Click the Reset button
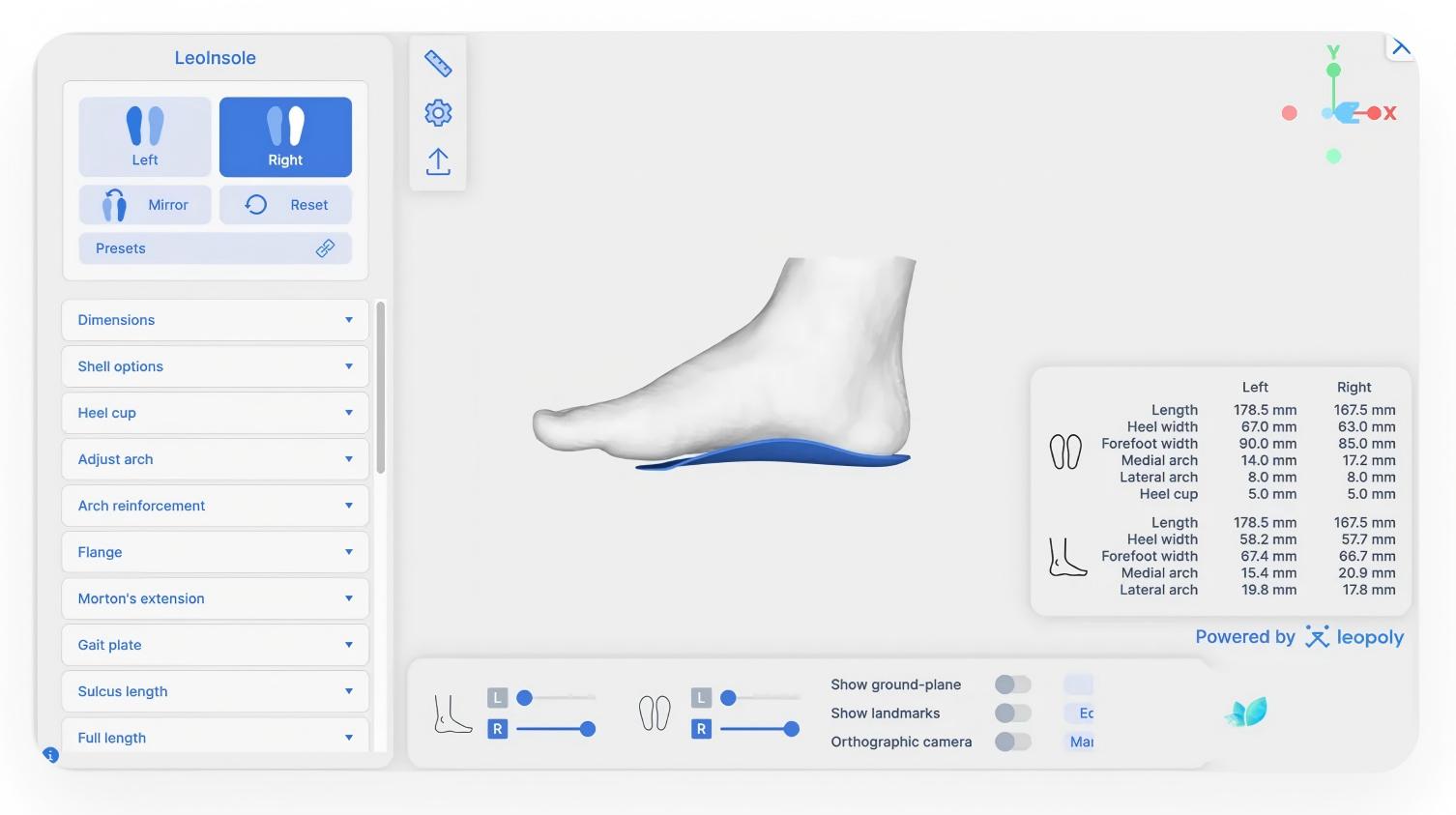The width and height of the screenshot is (1456, 815). coord(285,205)
